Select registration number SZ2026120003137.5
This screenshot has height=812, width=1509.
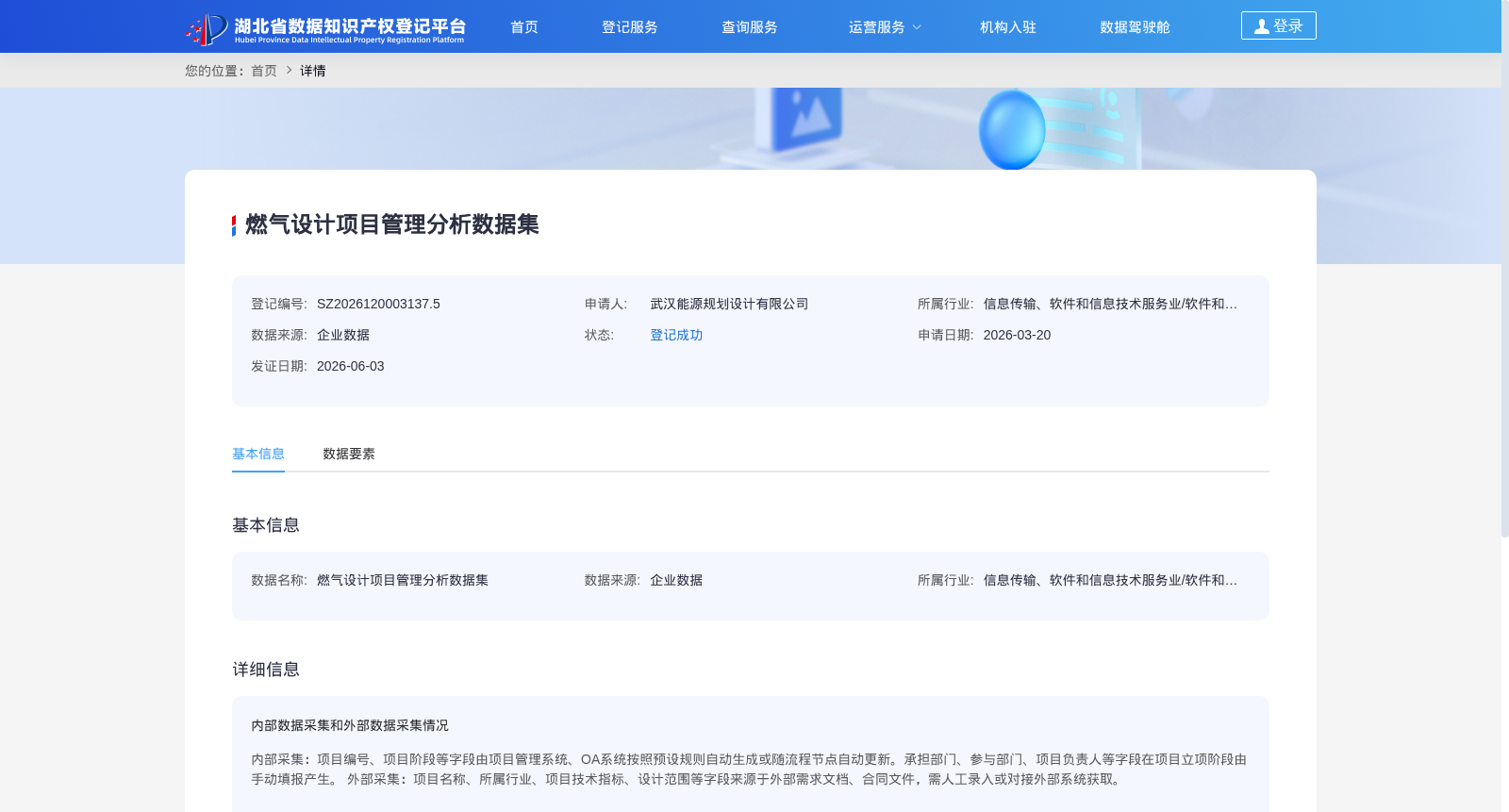(378, 304)
